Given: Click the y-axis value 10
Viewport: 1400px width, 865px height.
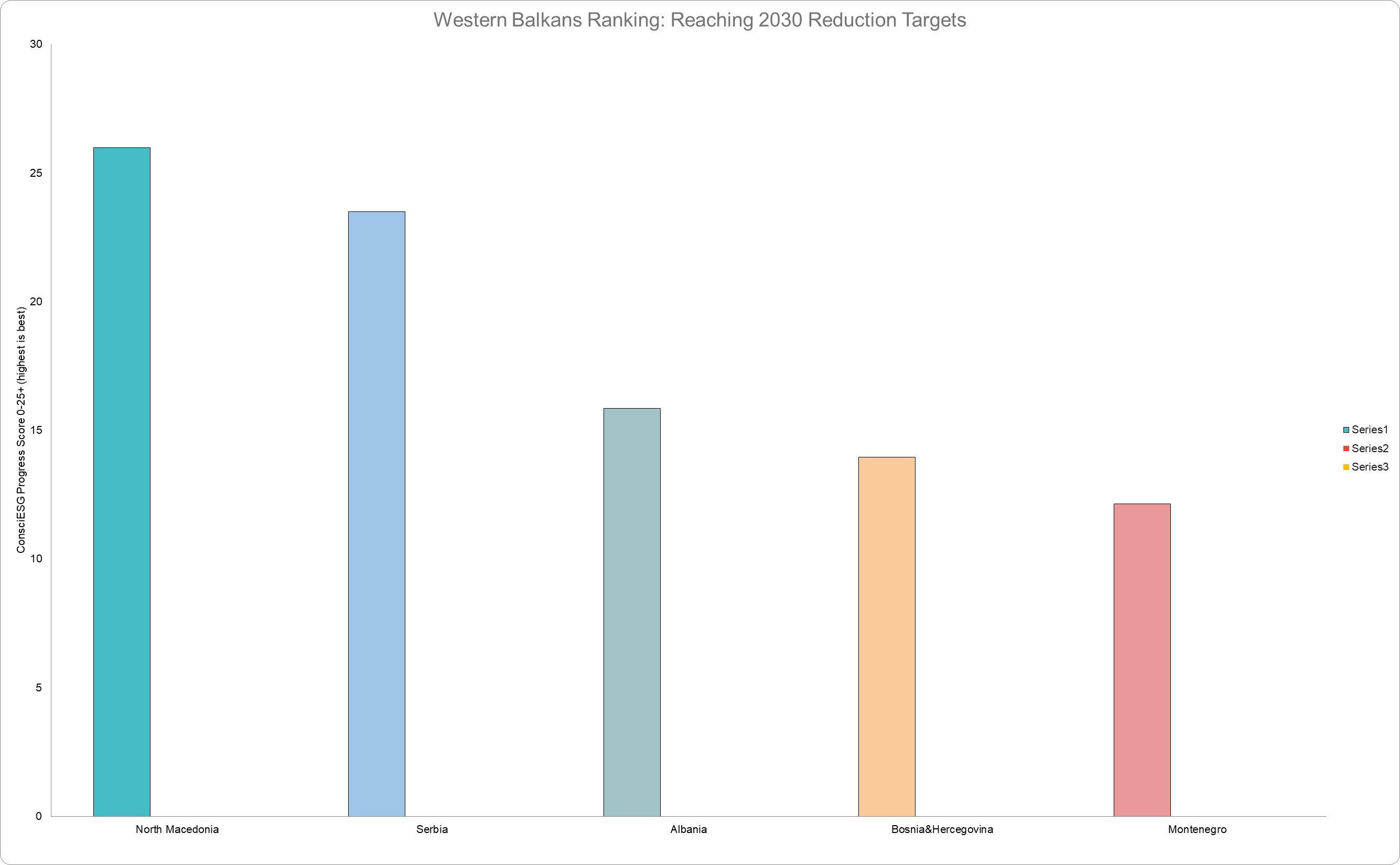Looking at the screenshot, I should point(36,559).
